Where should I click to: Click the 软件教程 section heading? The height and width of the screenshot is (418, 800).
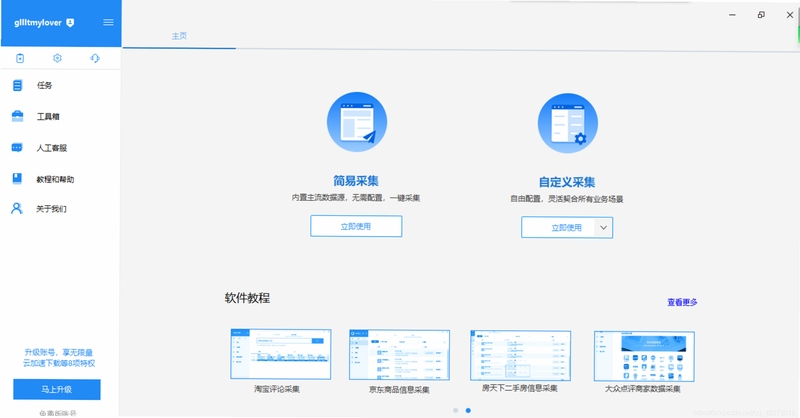247,298
